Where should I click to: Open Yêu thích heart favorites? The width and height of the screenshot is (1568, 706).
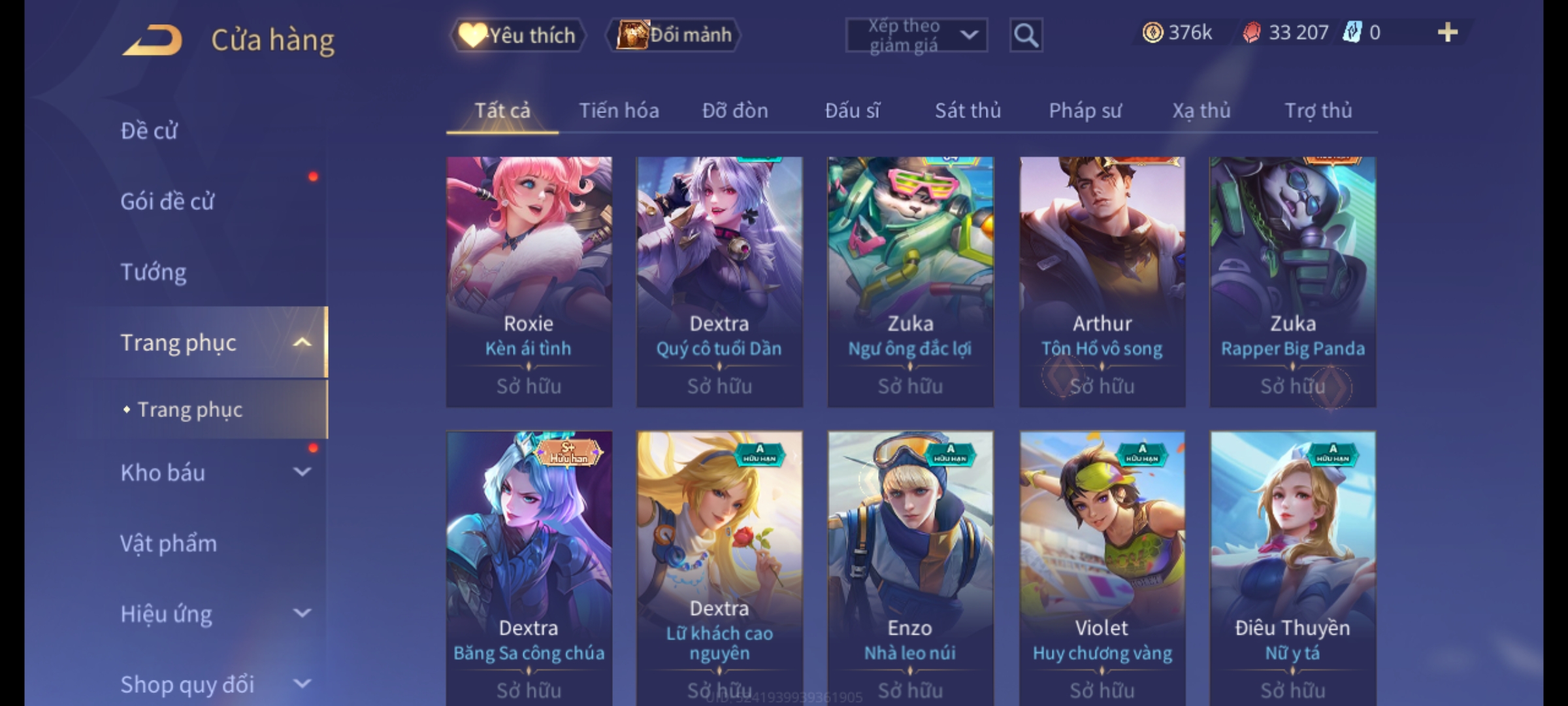(x=517, y=35)
